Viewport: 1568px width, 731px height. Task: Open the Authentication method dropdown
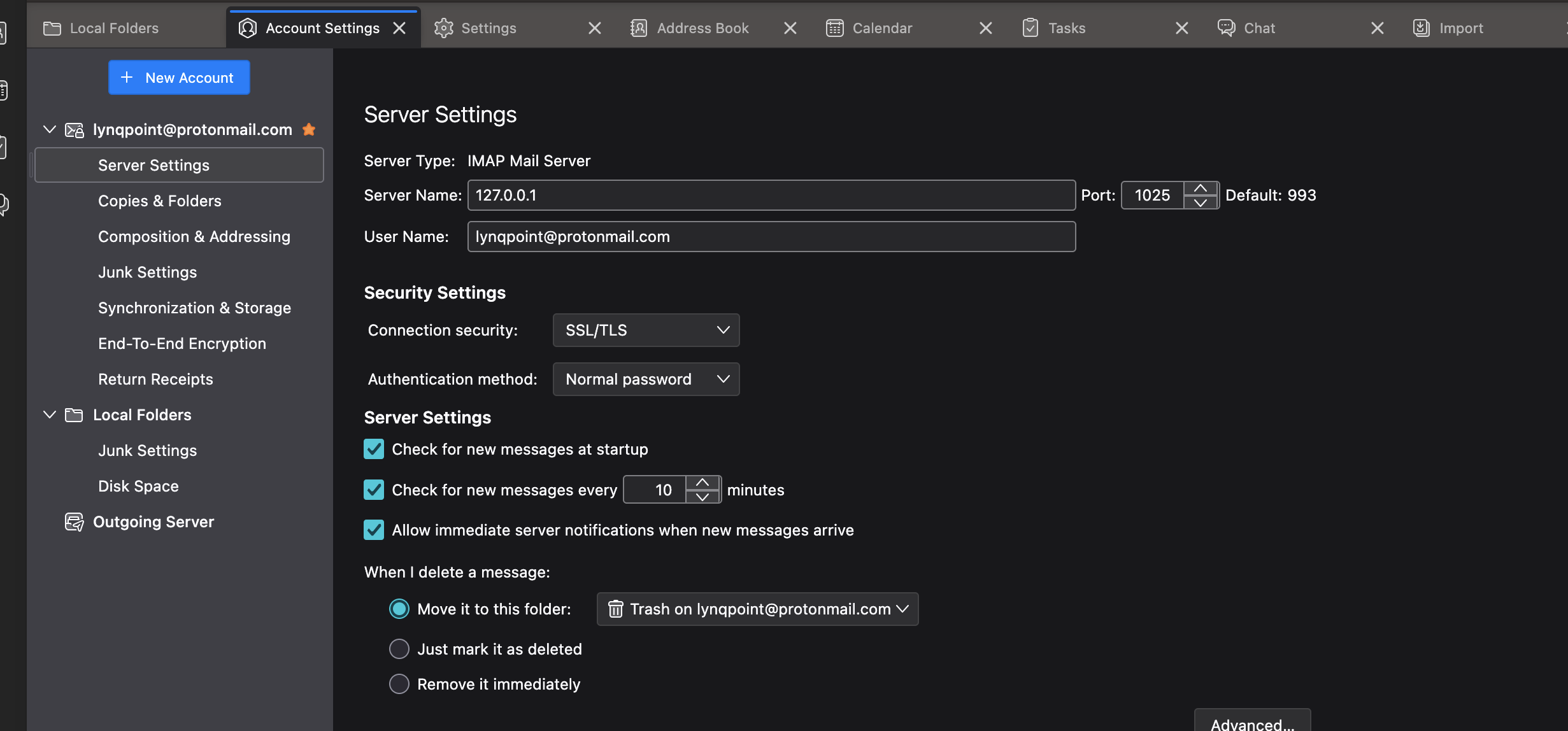coord(646,379)
